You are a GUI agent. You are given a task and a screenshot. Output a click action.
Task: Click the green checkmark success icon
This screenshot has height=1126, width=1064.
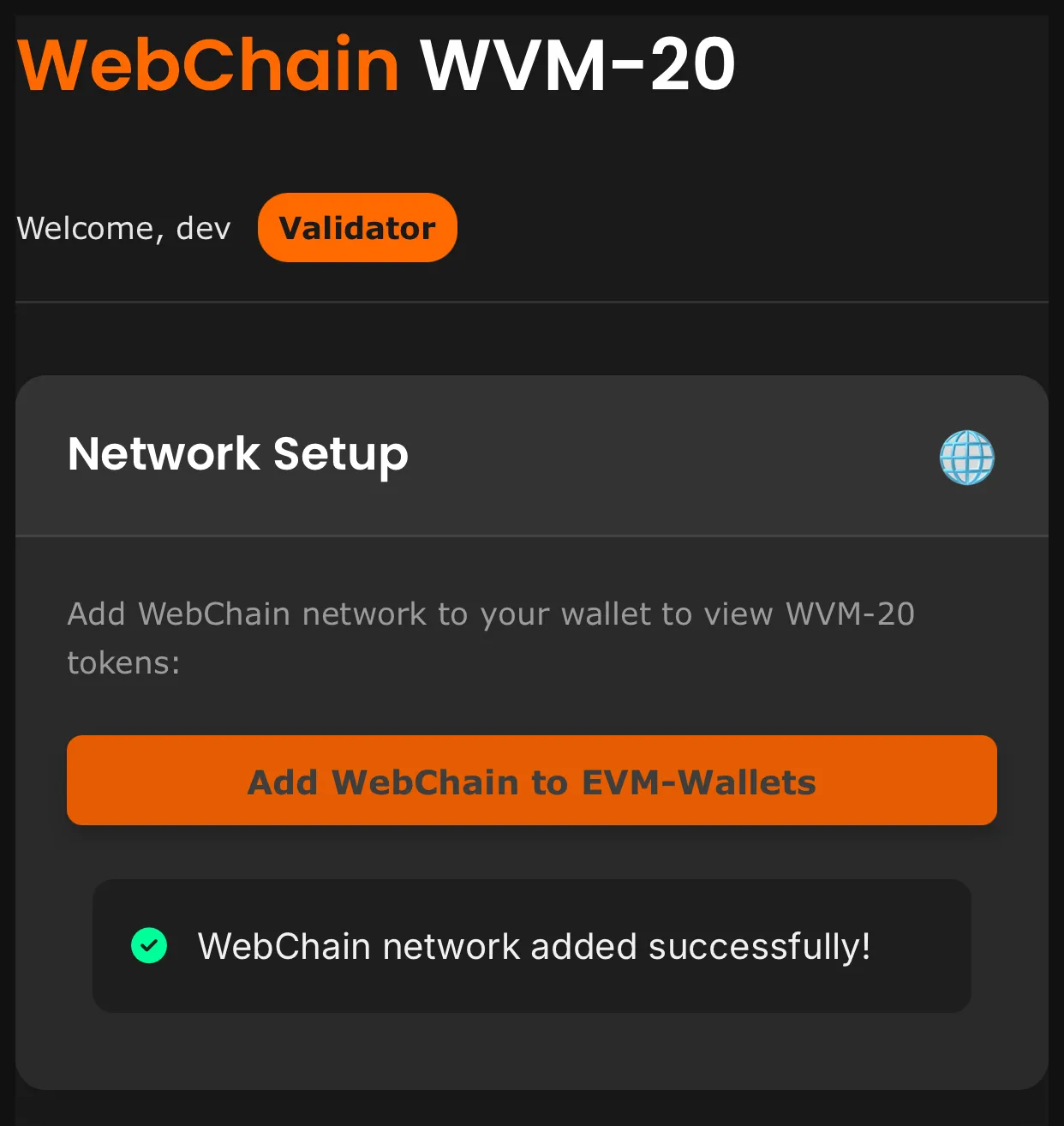click(149, 946)
